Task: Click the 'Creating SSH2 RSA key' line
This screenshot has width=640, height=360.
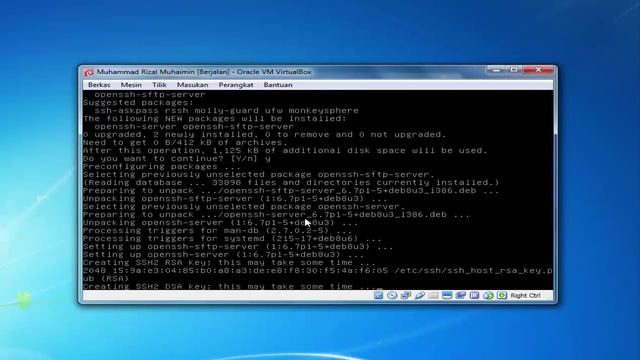Action: (229, 262)
